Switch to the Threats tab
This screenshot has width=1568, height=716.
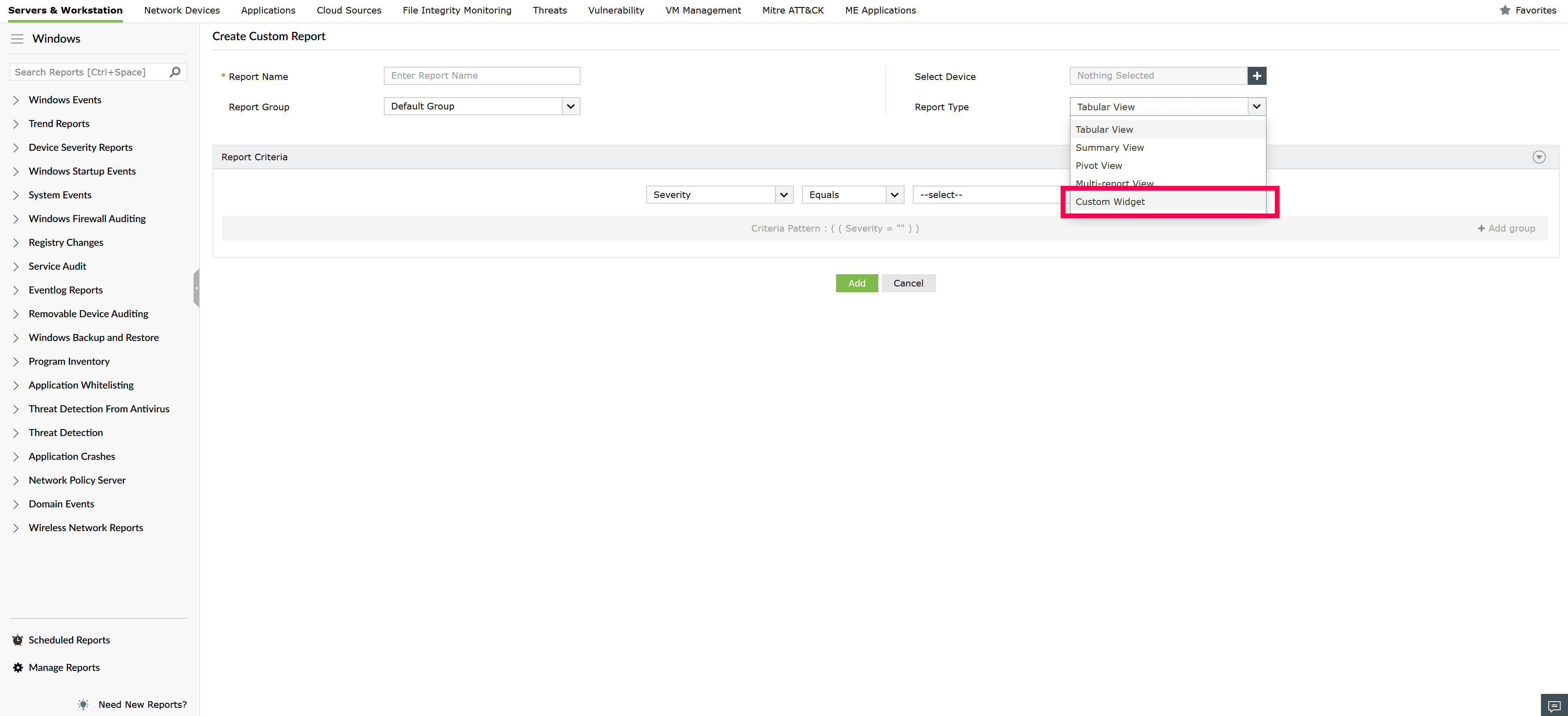coord(549,10)
